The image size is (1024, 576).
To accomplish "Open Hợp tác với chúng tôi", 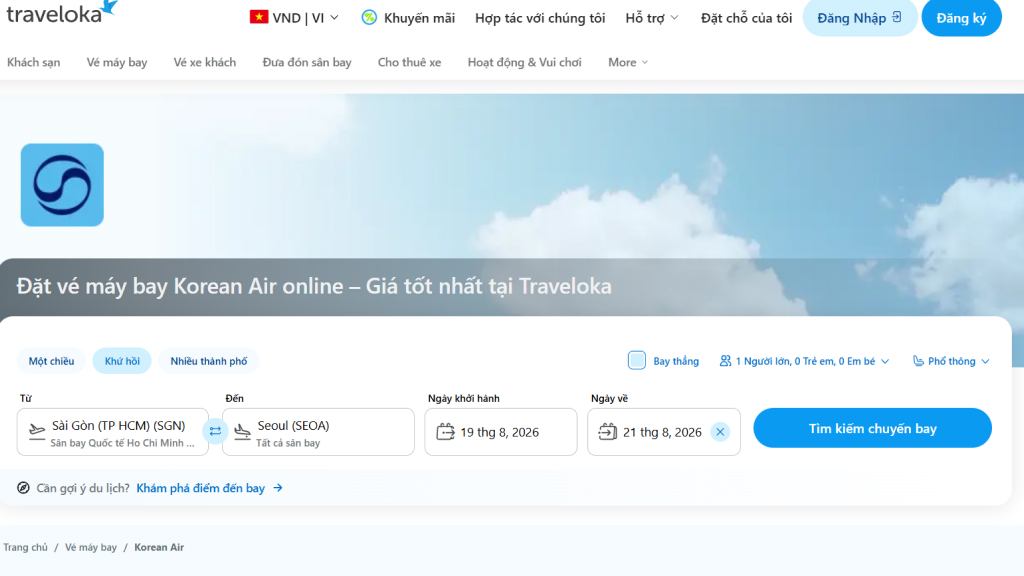I will point(540,18).
